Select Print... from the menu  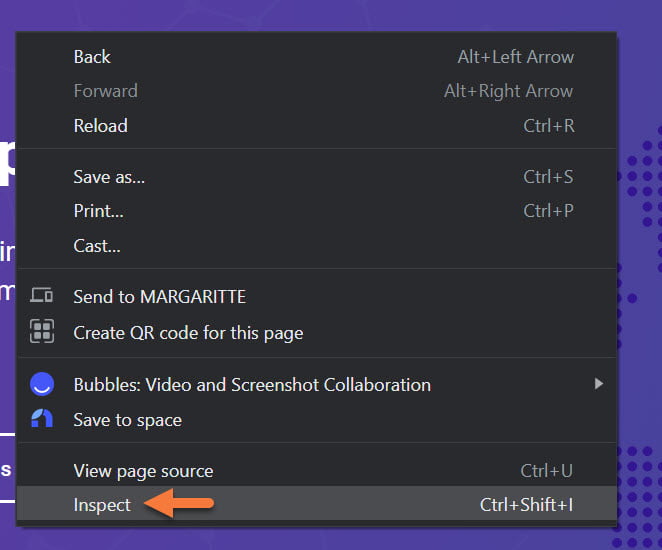point(98,211)
